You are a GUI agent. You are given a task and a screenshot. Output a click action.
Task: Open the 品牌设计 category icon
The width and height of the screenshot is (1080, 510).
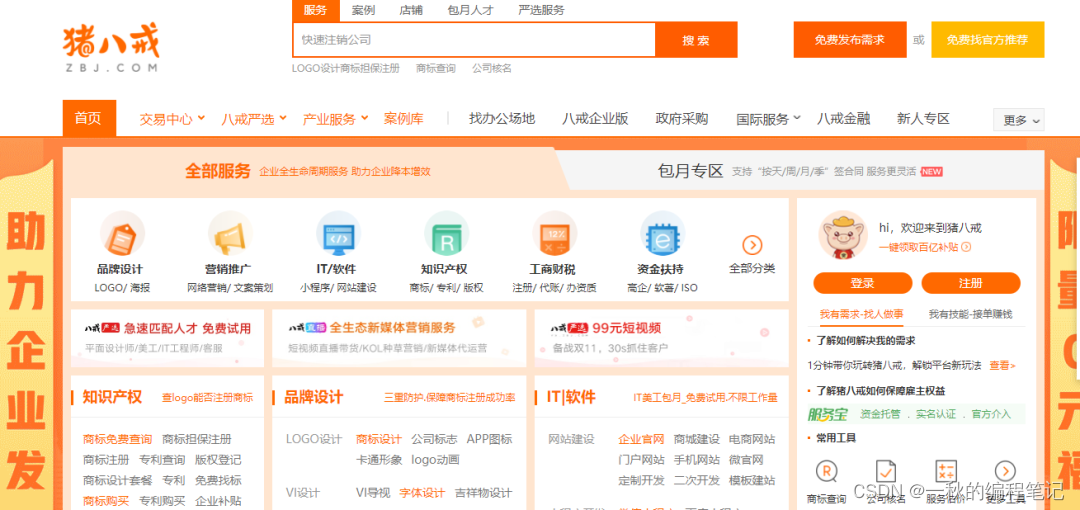[x=122, y=234]
